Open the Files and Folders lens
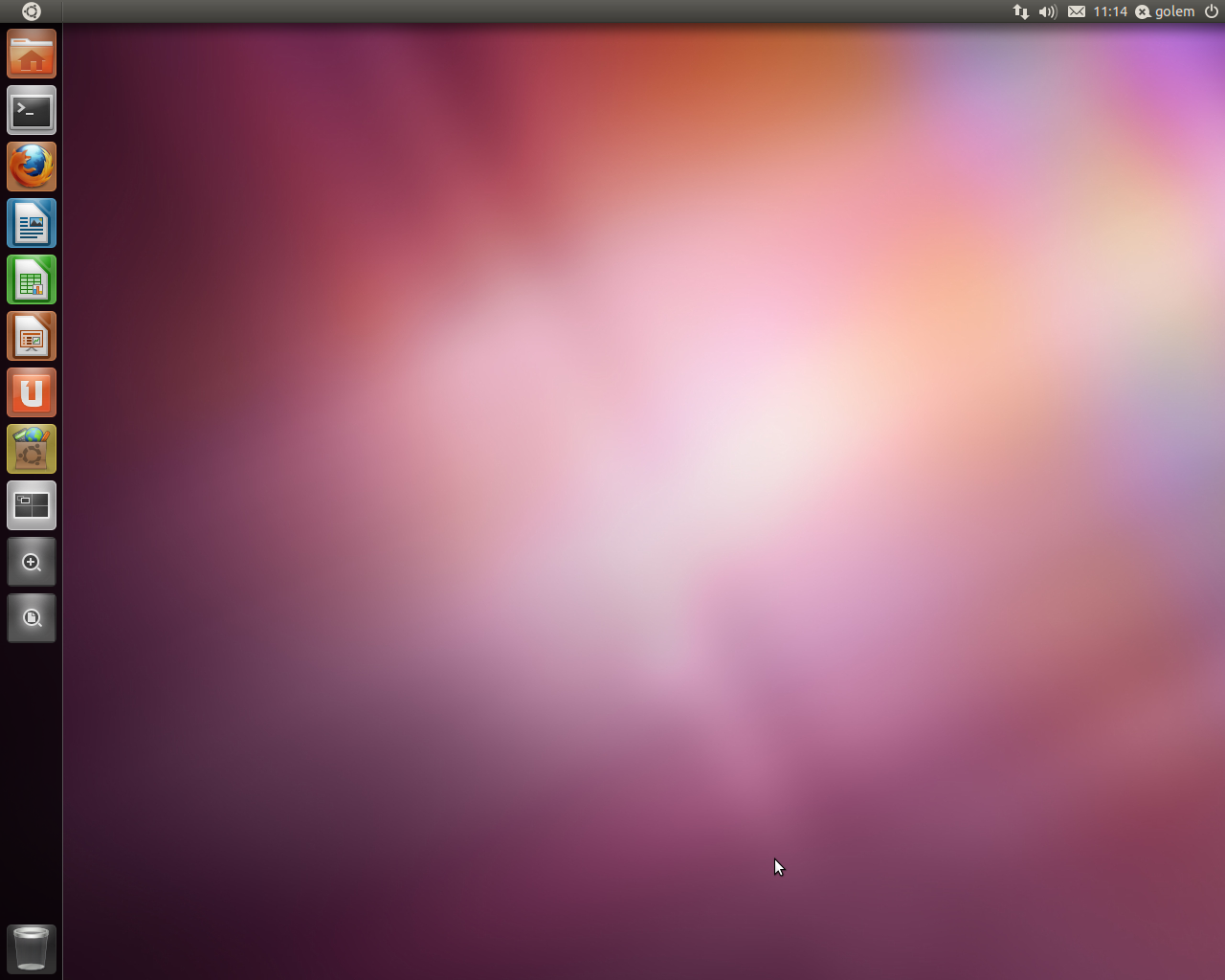The image size is (1225, 980). pyautogui.click(x=32, y=618)
